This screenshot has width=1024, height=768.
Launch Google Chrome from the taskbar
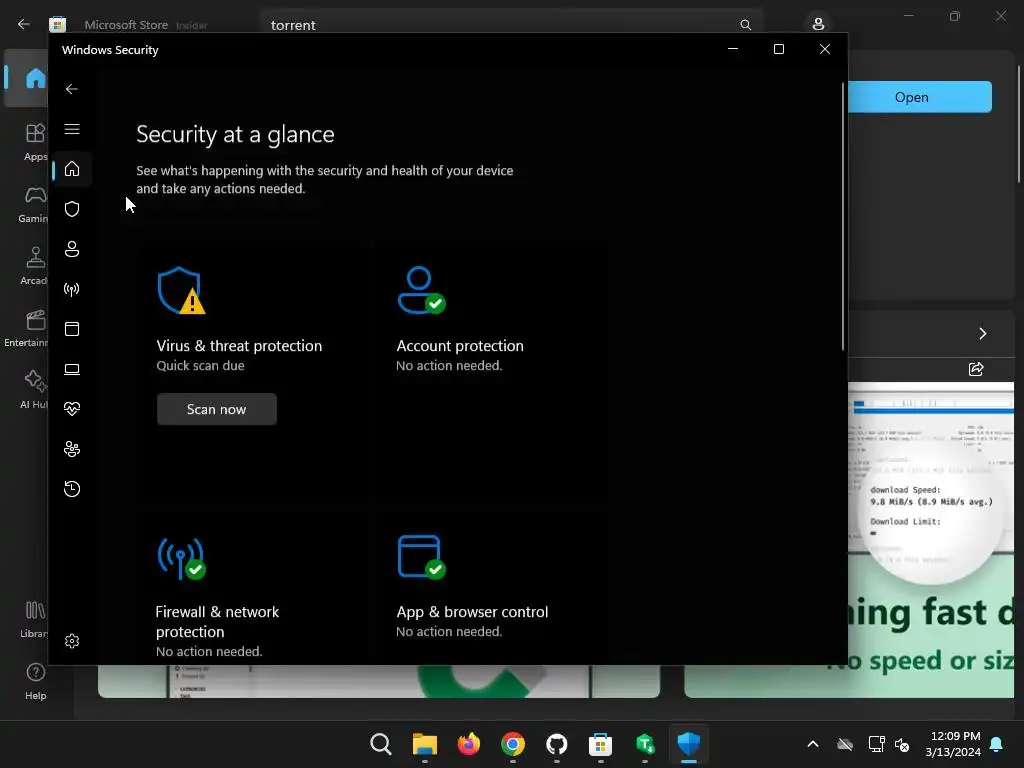click(x=513, y=744)
